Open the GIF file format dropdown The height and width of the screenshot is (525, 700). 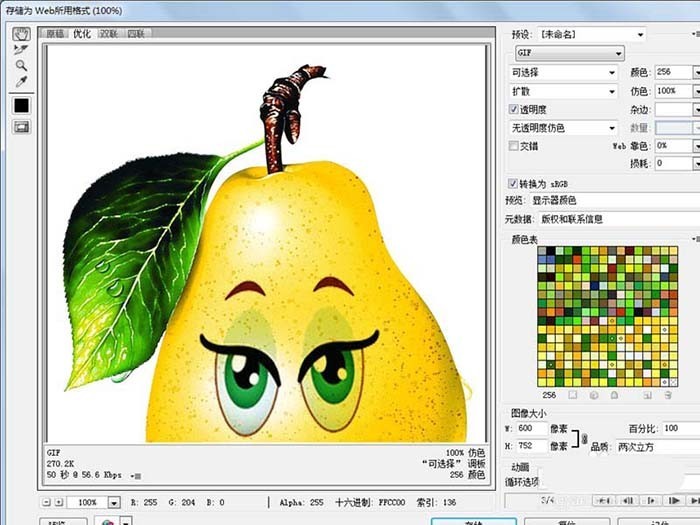click(x=570, y=53)
